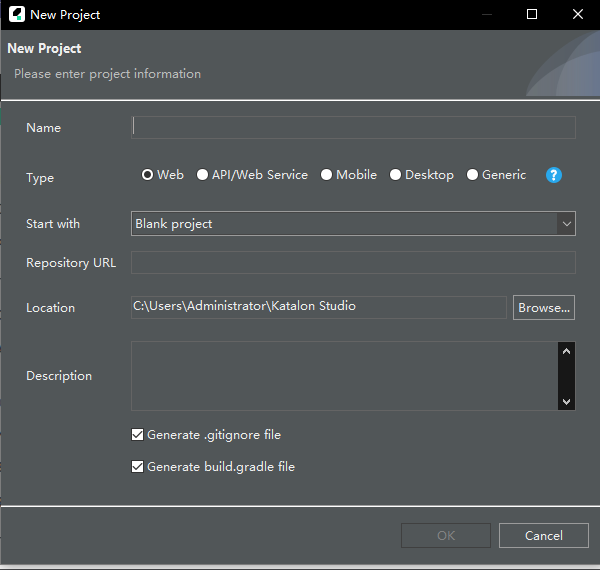Open the project type help icon
This screenshot has height=570, width=600.
click(553, 175)
